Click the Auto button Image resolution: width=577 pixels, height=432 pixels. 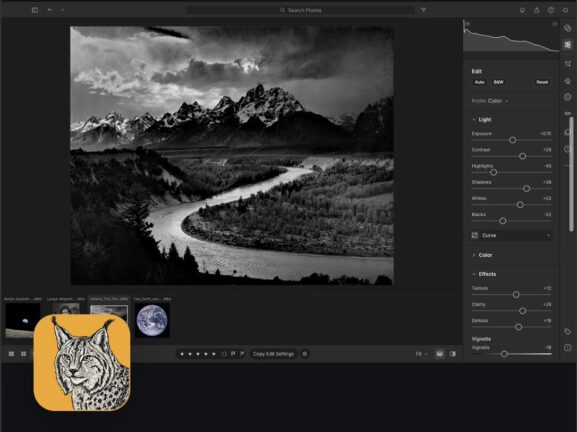(x=479, y=82)
